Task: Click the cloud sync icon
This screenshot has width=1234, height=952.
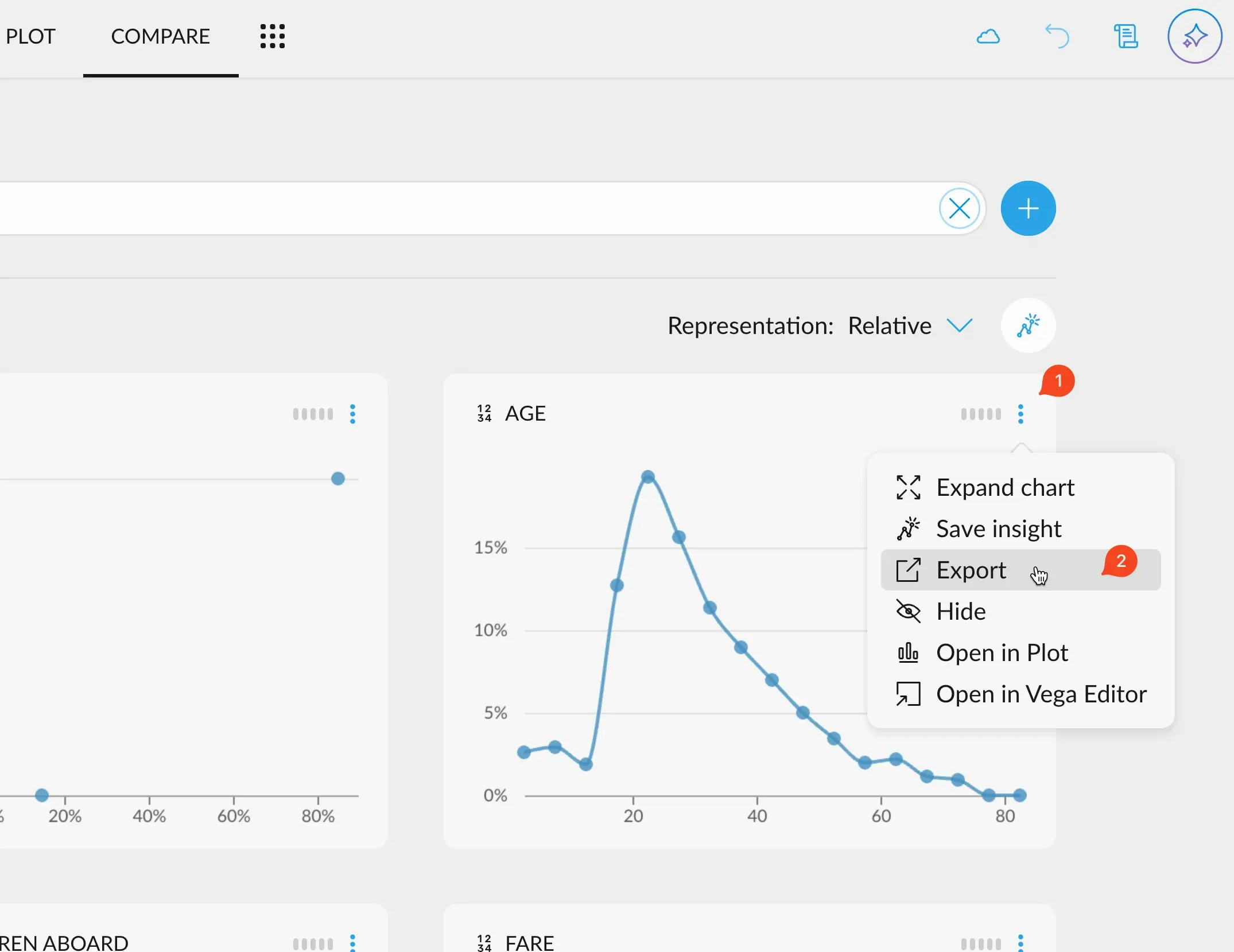Action: click(x=988, y=37)
